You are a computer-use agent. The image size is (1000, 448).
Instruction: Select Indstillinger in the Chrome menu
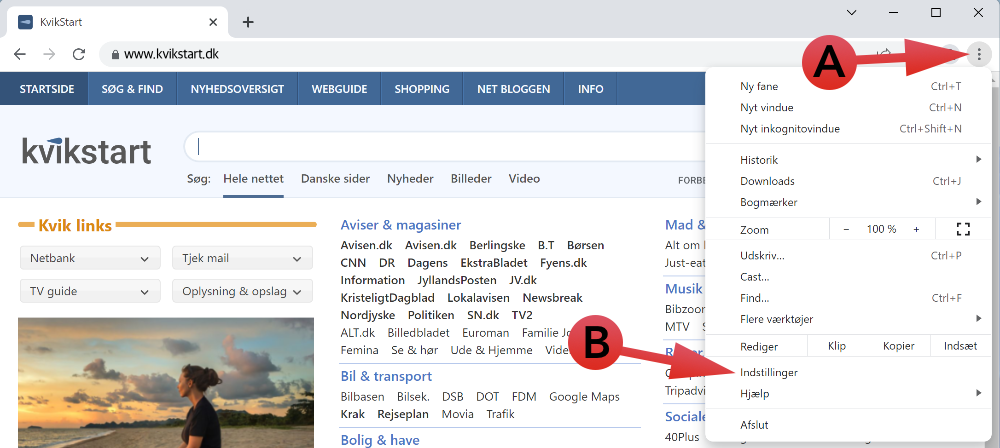[769, 372]
